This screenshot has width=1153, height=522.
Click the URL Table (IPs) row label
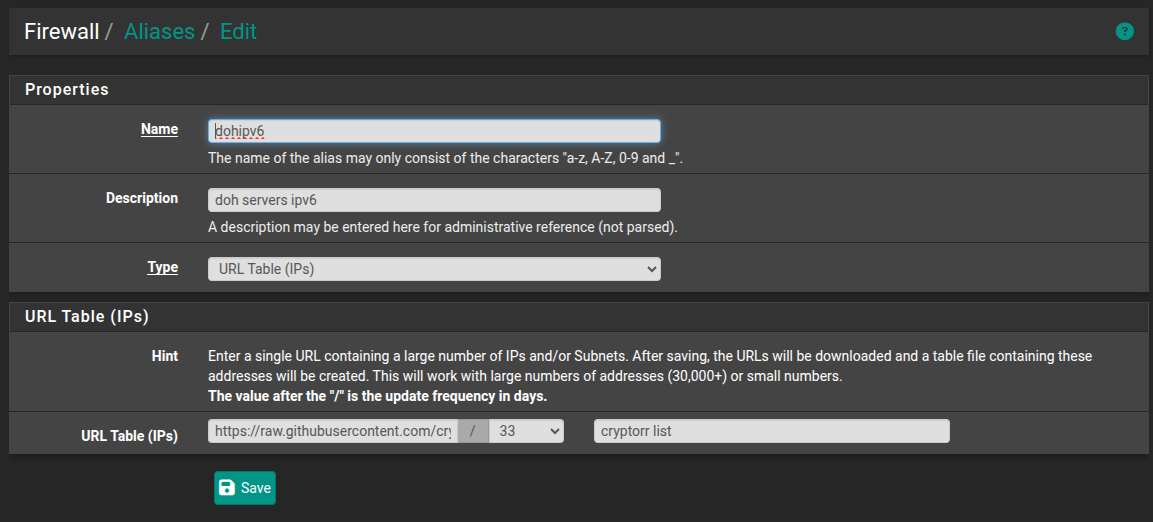pos(129,436)
